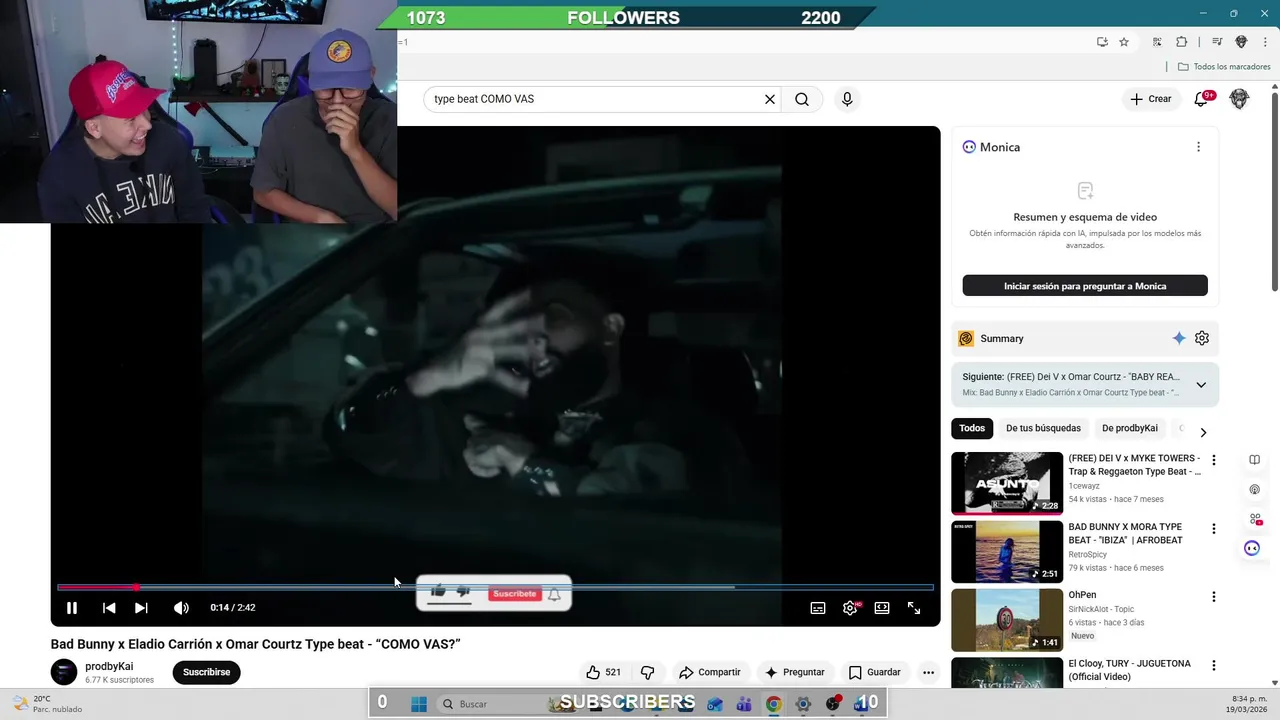
Task: Open the prodbyKai channel avatar
Action: click(x=64, y=672)
